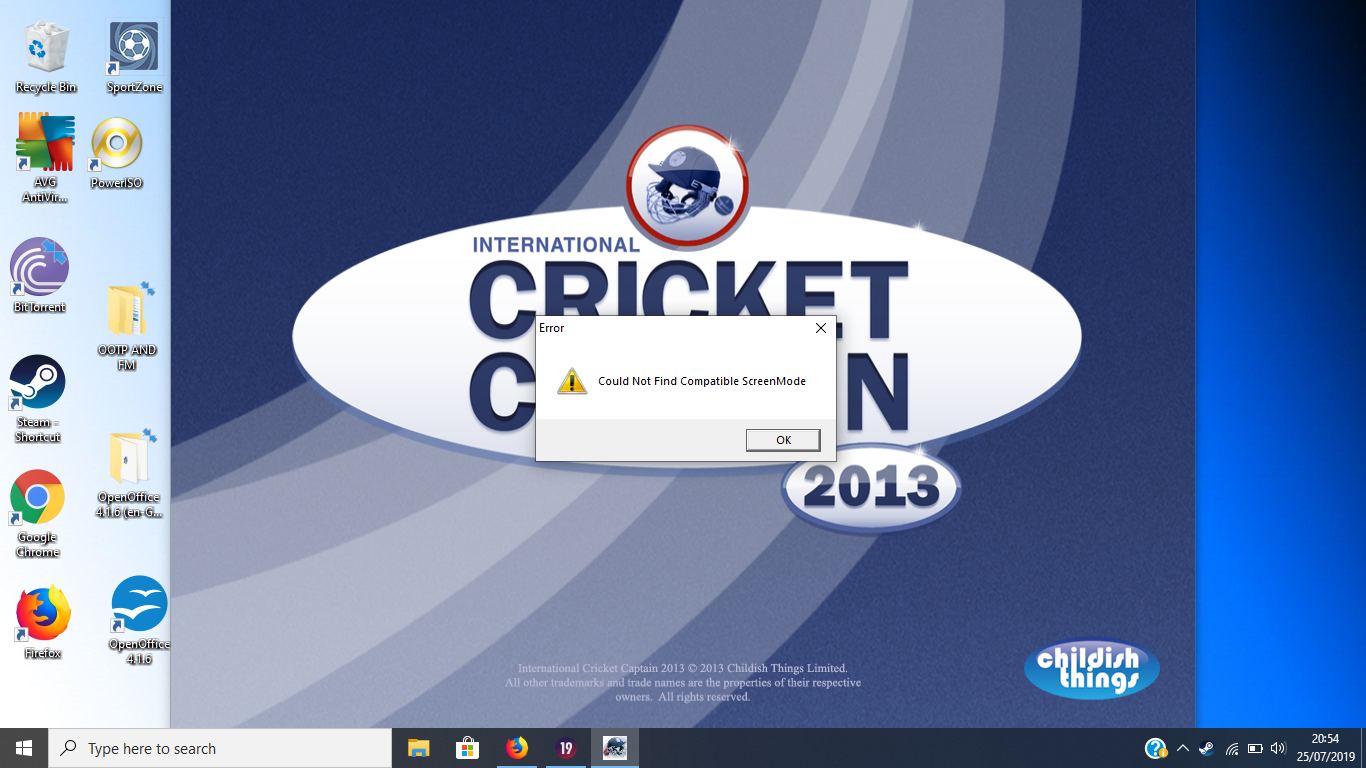Select the SportZone desktop shortcut
The image size is (1366, 768).
[134, 59]
